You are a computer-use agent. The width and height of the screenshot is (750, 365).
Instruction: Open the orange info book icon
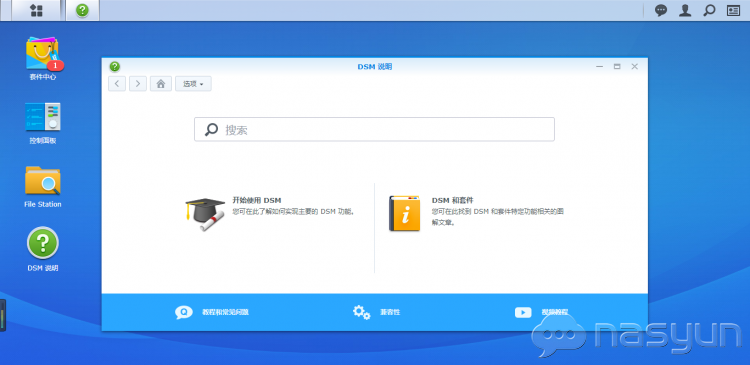(x=404, y=213)
